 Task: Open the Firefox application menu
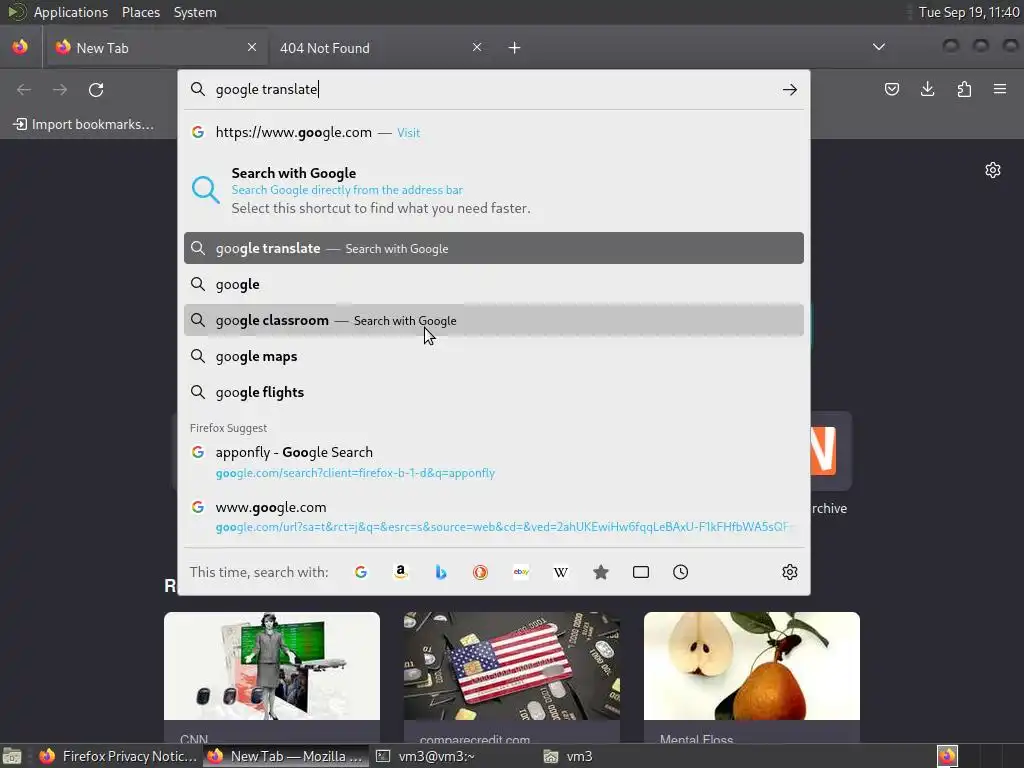(1000, 89)
